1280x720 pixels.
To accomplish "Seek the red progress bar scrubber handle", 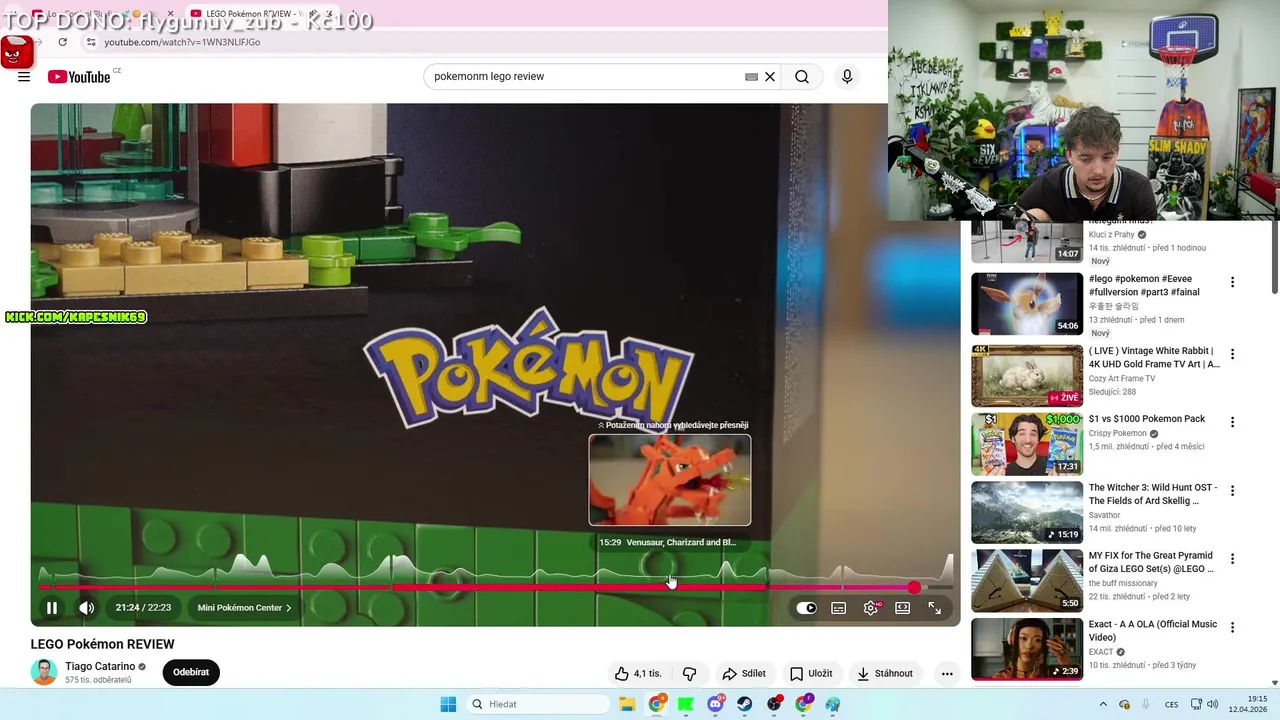I will point(914,587).
